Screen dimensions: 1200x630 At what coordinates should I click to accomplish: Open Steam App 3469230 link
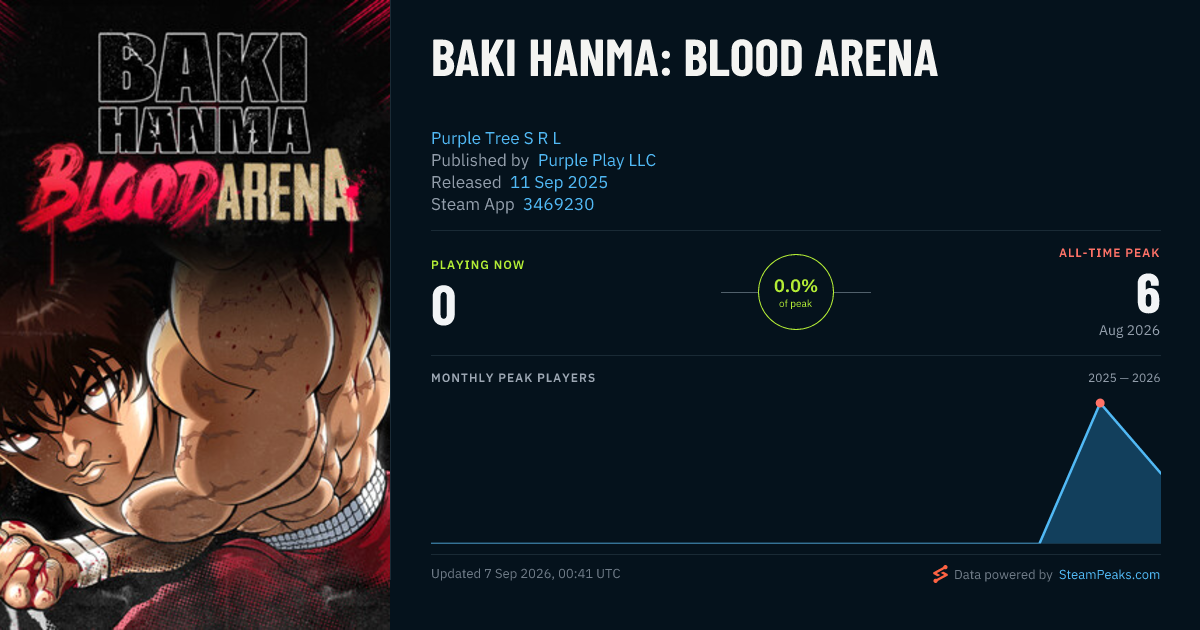pyautogui.click(x=559, y=204)
